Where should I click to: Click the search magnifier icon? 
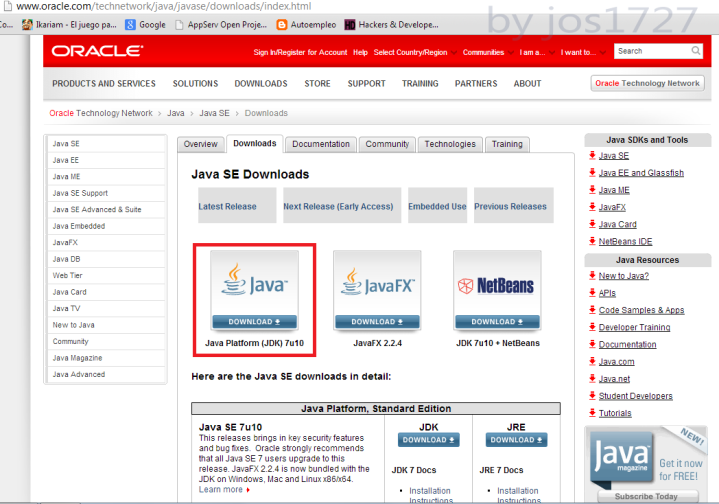(x=696, y=50)
